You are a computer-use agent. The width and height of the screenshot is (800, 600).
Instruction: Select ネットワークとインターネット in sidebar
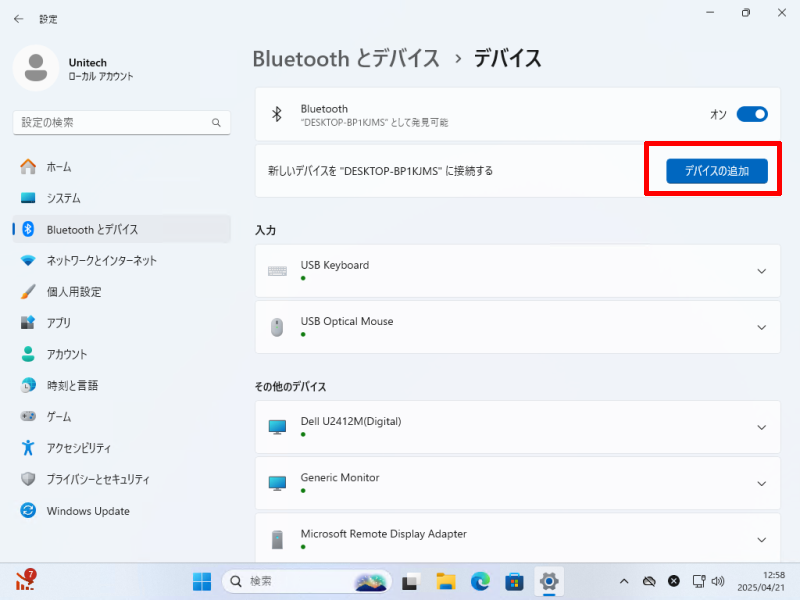(121, 260)
